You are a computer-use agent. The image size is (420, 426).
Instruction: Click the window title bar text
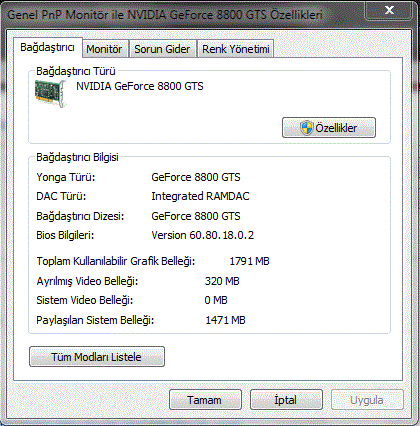click(165, 15)
